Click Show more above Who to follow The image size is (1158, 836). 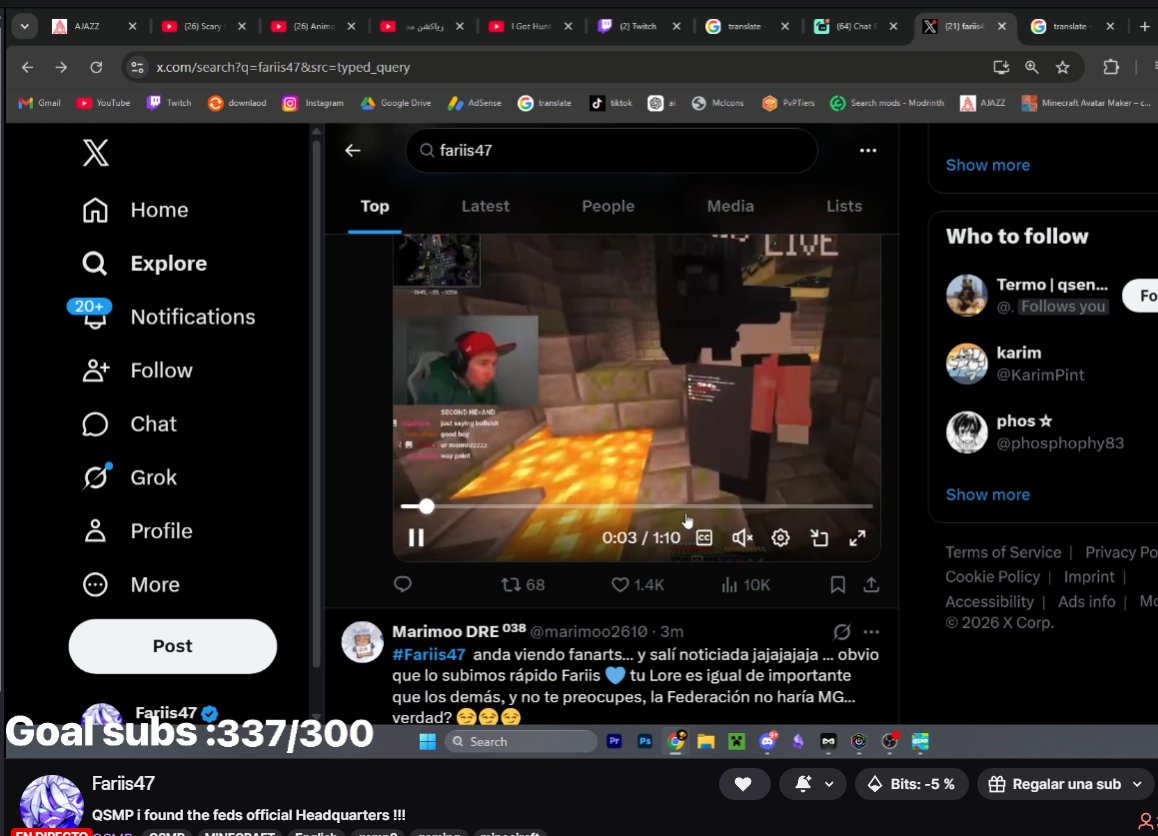pyautogui.click(x=987, y=165)
